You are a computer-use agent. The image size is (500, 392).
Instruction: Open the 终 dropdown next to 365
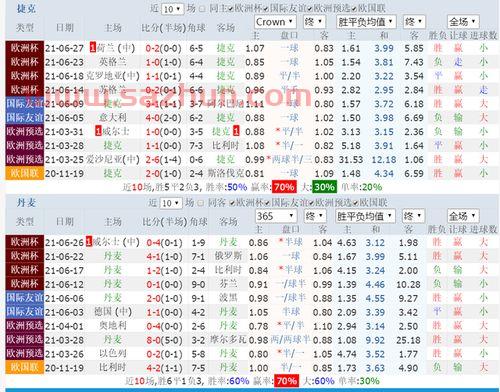tap(315, 216)
